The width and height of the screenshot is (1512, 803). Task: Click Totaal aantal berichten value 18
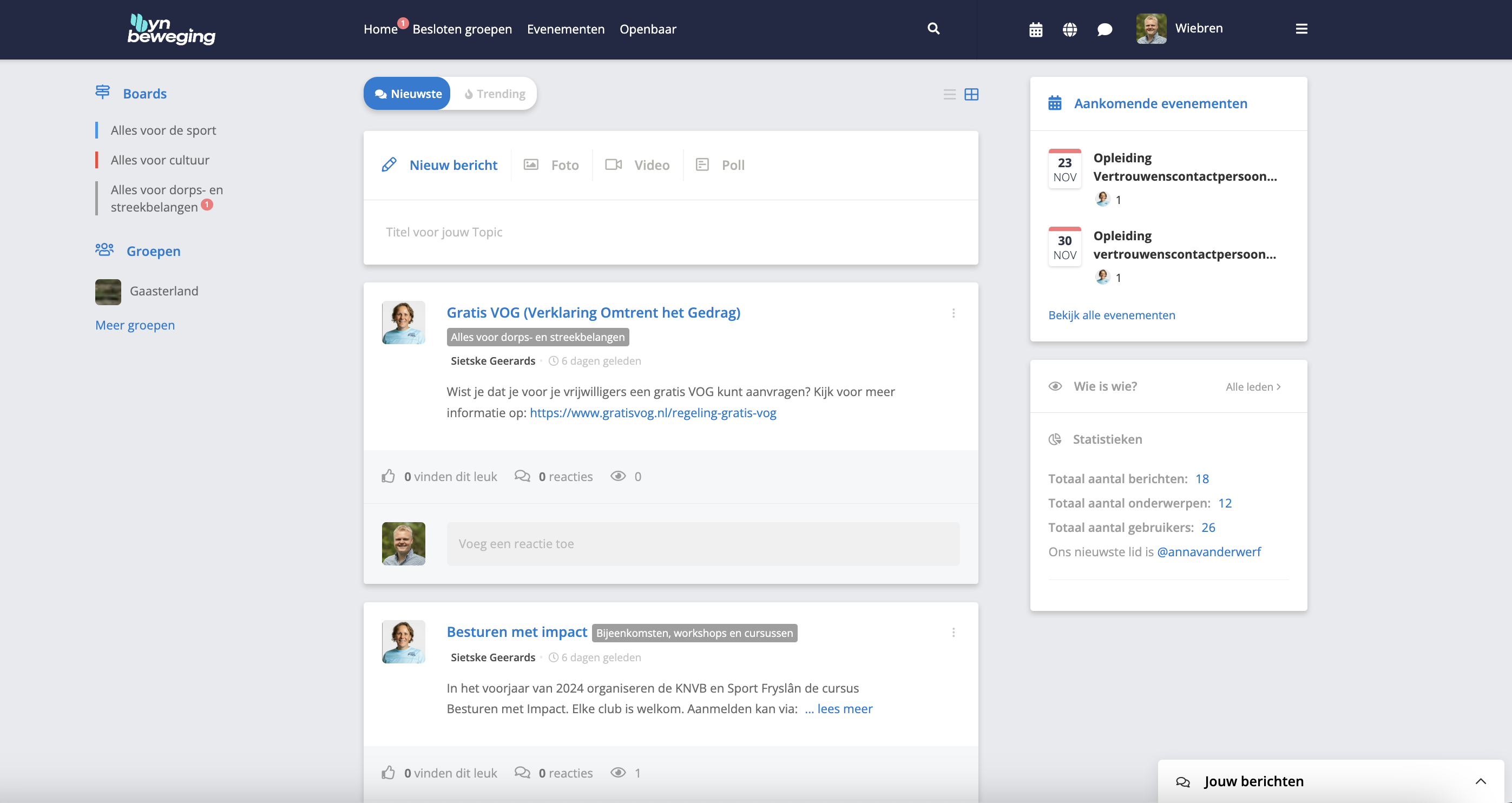tap(1201, 478)
